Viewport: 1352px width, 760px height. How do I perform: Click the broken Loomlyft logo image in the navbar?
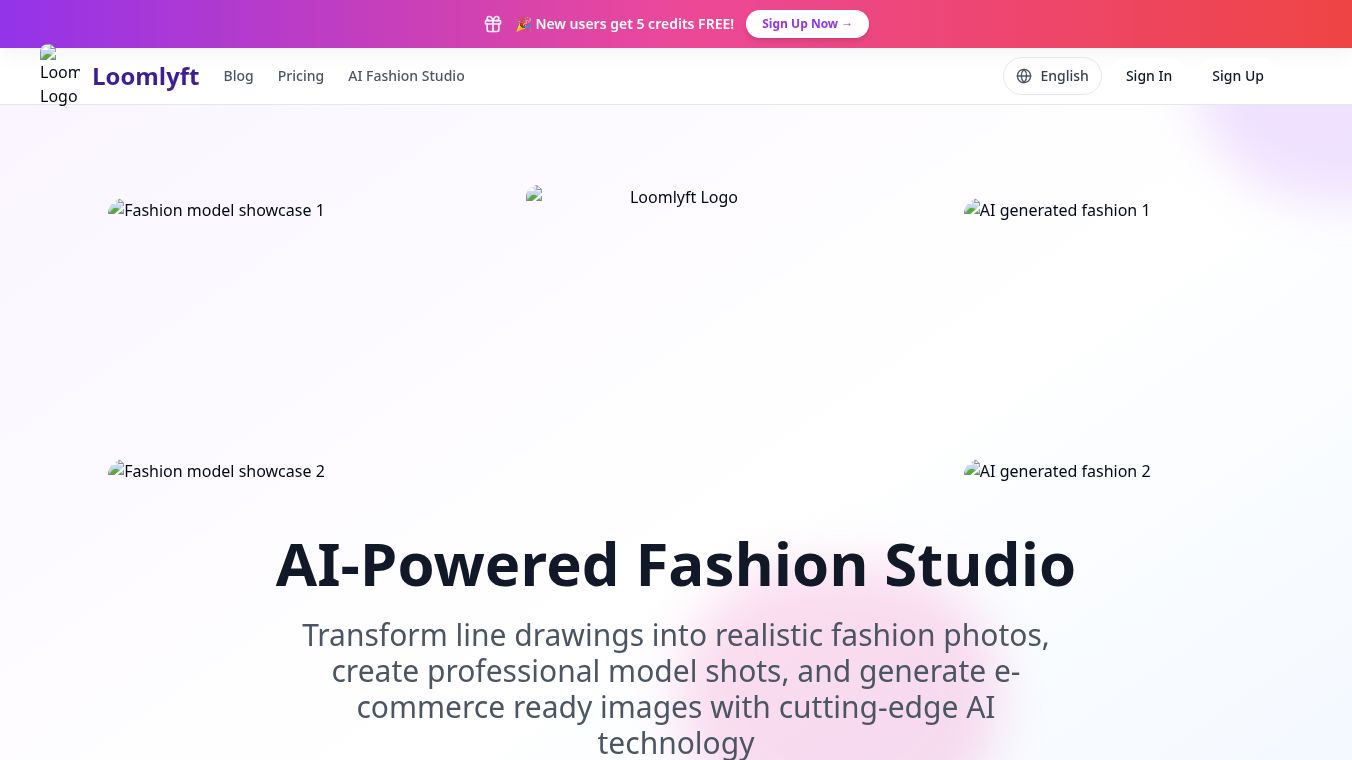coord(60,76)
